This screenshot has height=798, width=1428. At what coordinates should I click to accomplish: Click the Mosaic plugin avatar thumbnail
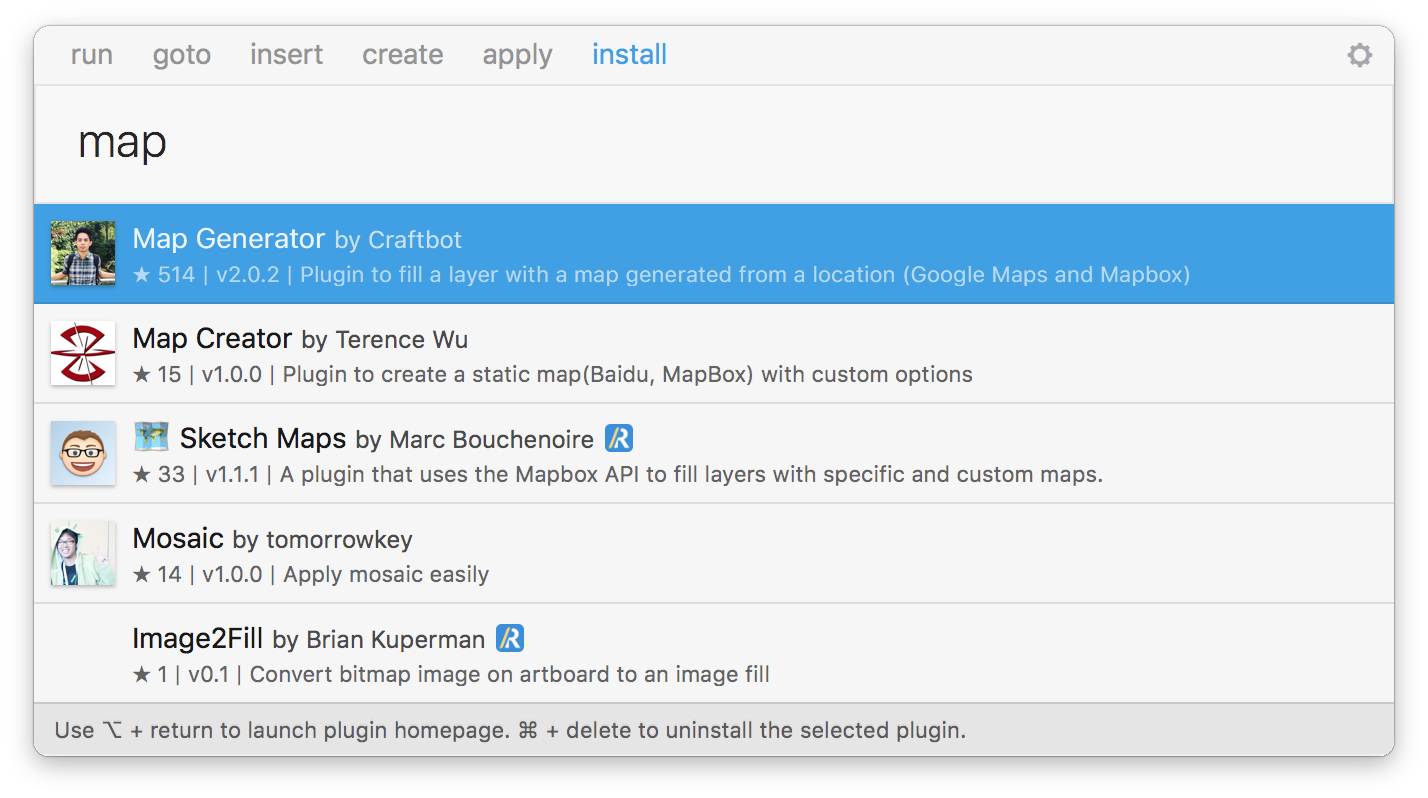coord(83,553)
